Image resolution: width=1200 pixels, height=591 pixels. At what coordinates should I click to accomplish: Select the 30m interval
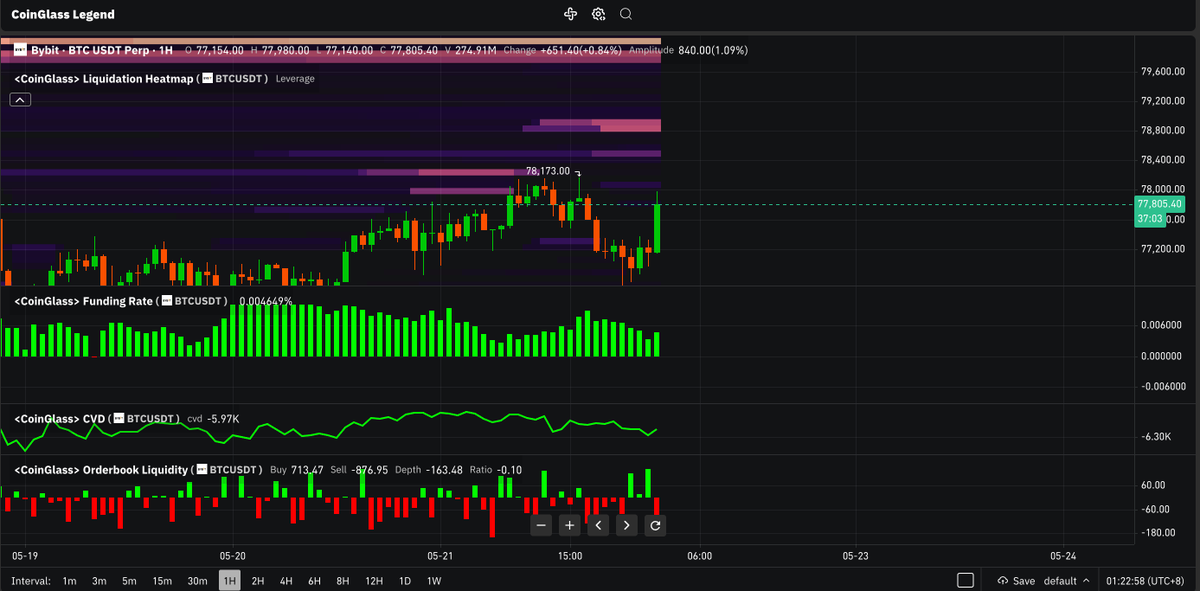[197, 581]
